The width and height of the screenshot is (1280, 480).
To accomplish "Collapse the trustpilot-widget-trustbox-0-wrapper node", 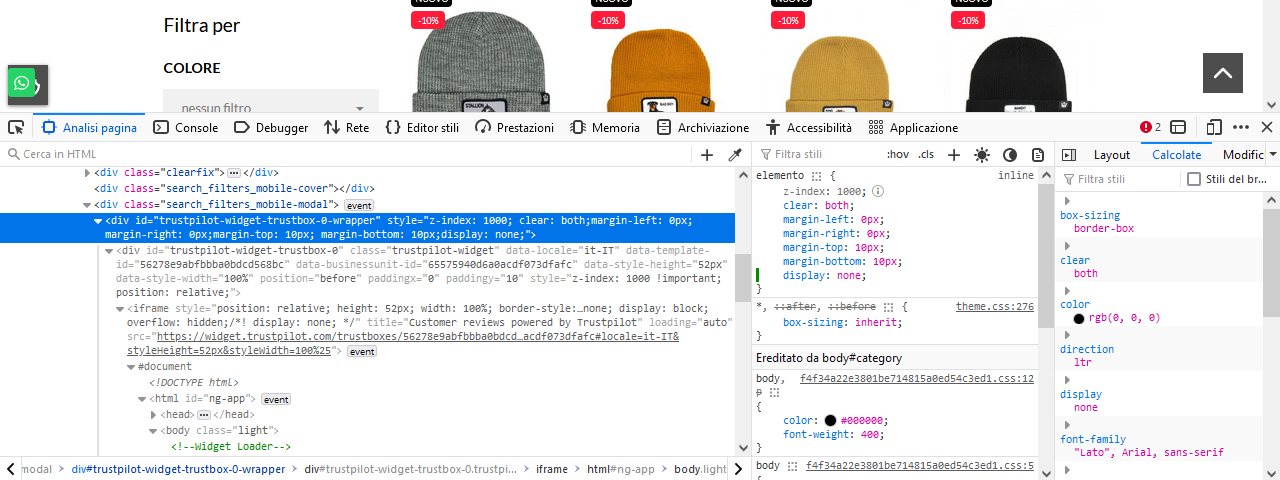I will [98, 221].
